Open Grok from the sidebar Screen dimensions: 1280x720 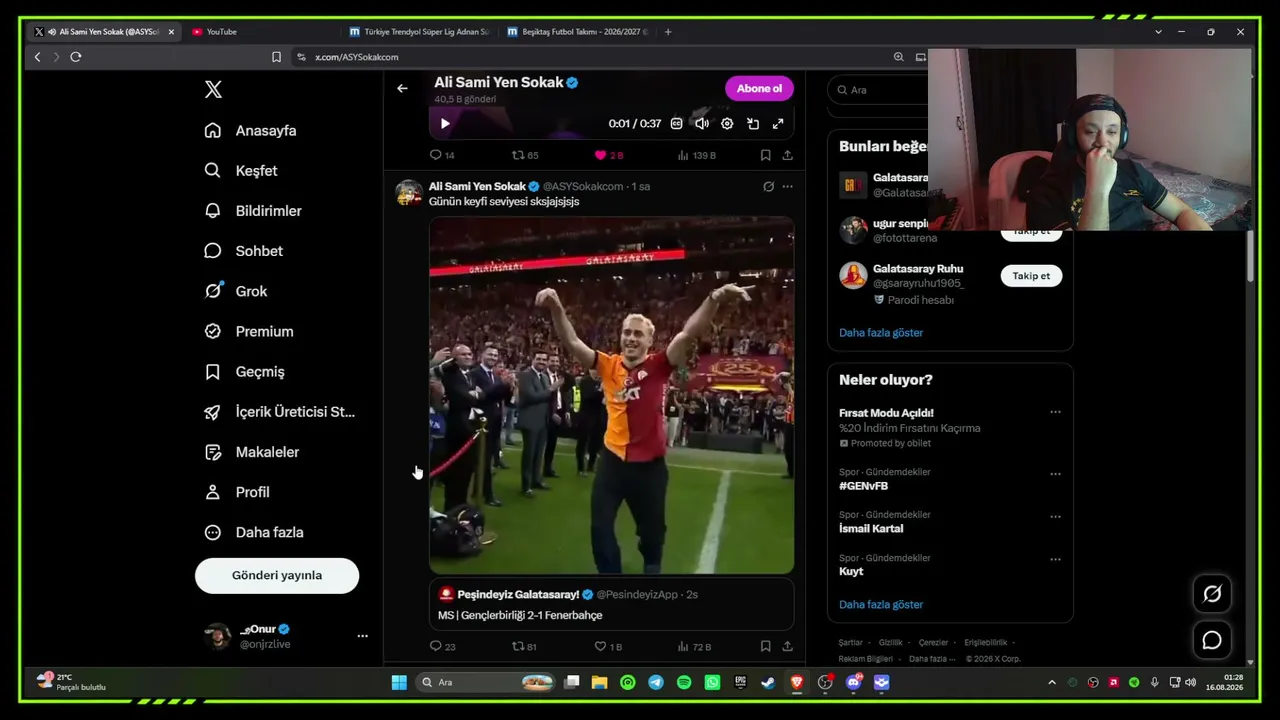click(236, 291)
